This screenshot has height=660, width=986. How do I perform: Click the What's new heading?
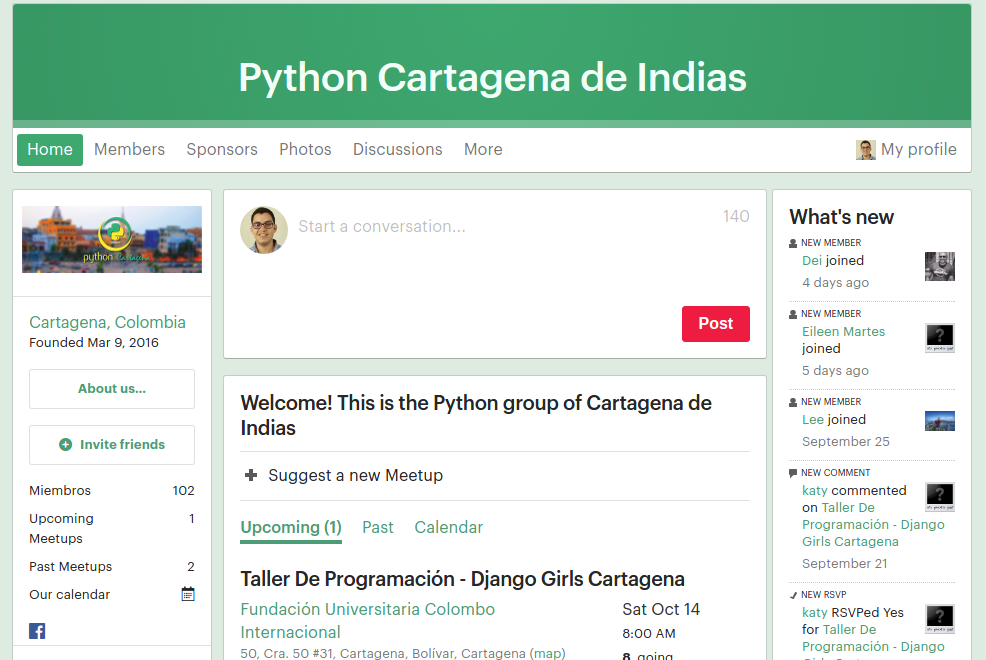(841, 217)
